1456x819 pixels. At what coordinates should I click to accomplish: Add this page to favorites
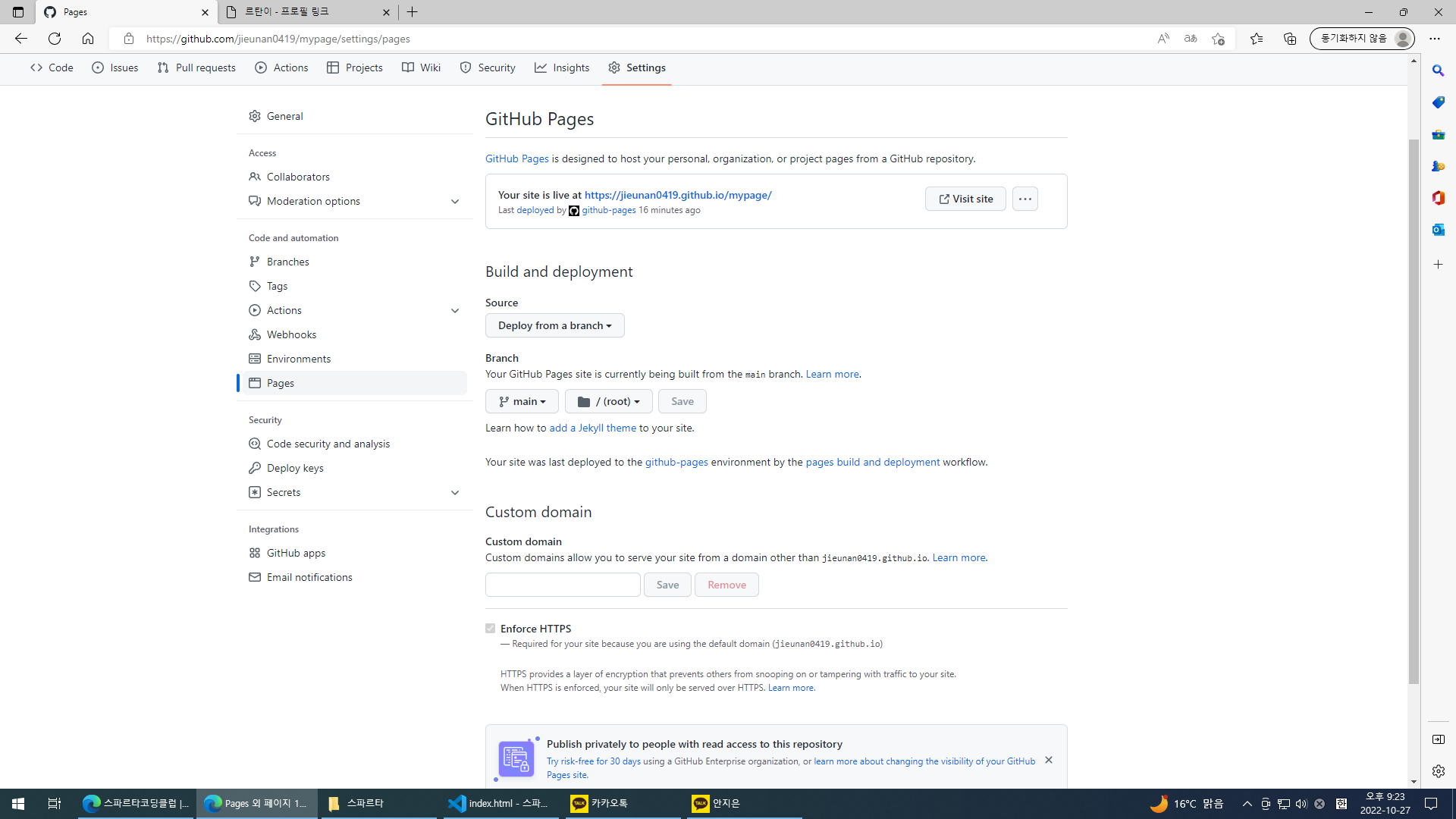tap(1218, 39)
